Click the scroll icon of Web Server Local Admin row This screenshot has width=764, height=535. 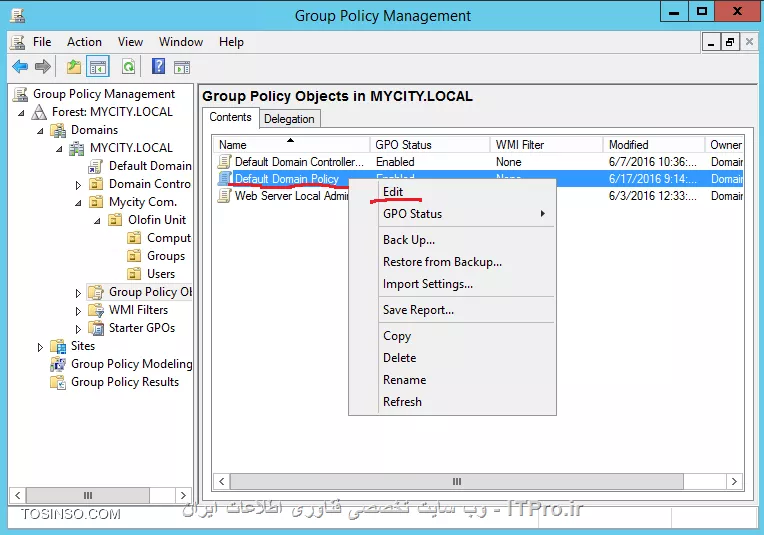coord(225,196)
